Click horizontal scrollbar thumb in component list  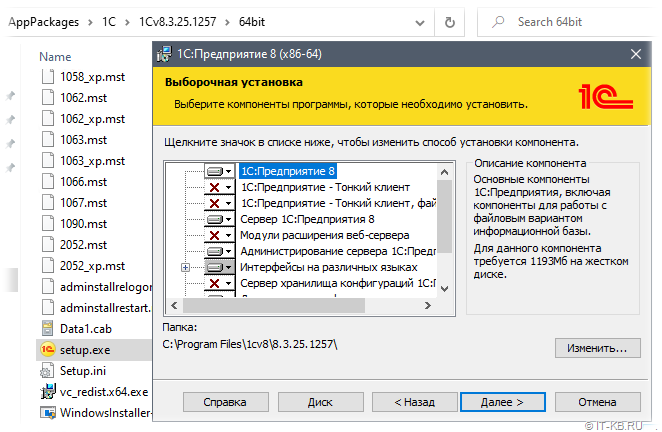pyautogui.click(x=274, y=305)
